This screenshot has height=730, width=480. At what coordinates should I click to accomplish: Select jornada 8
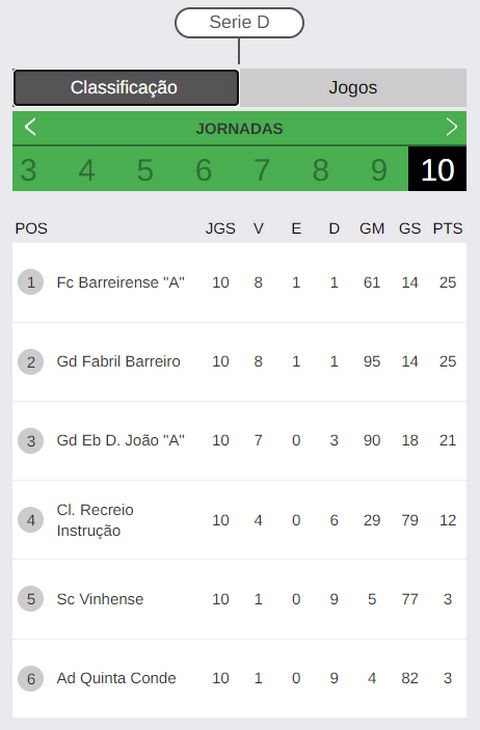[x=321, y=169]
